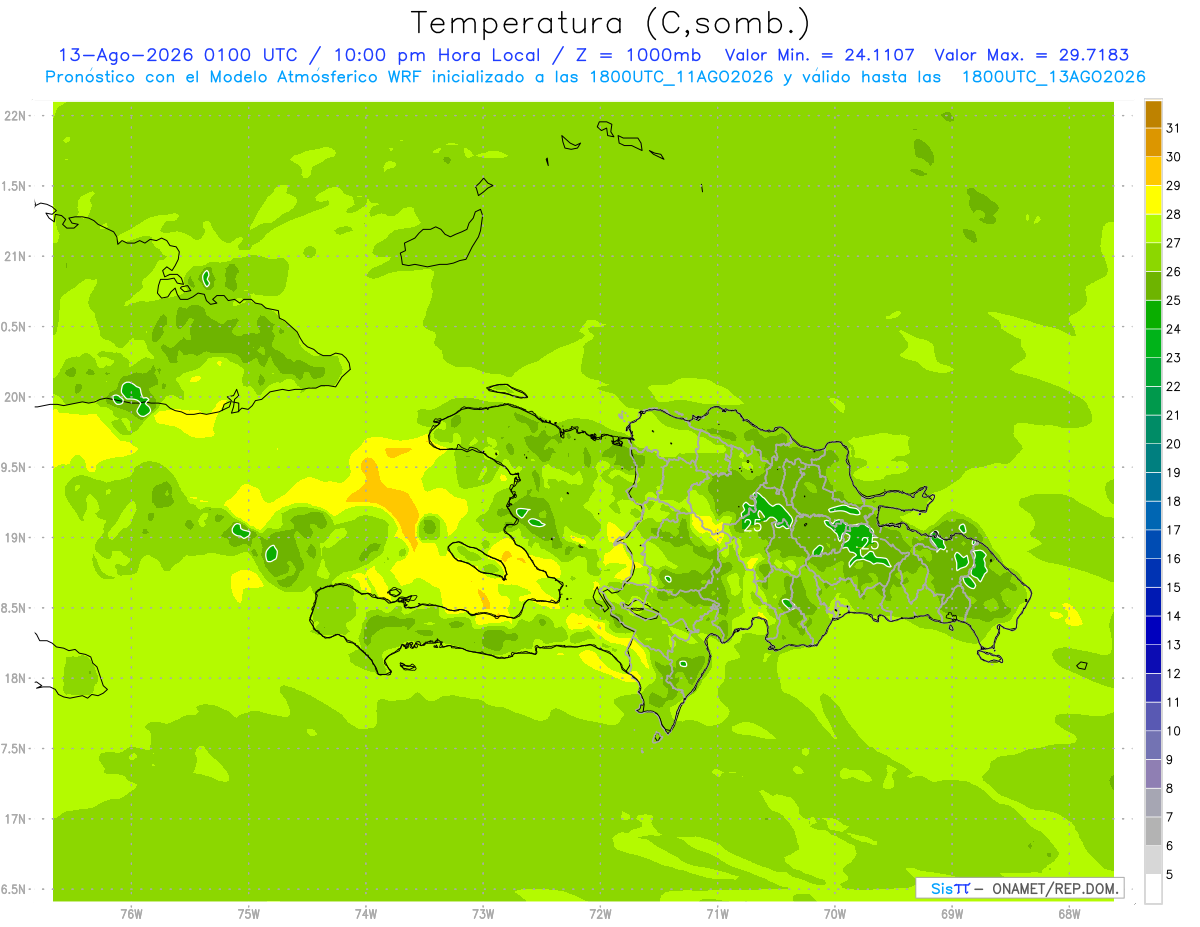Viewport: 1200px width, 927px height.
Task: Click the "18" colorbar label
Action: pyautogui.click(x=1174, y=502)
